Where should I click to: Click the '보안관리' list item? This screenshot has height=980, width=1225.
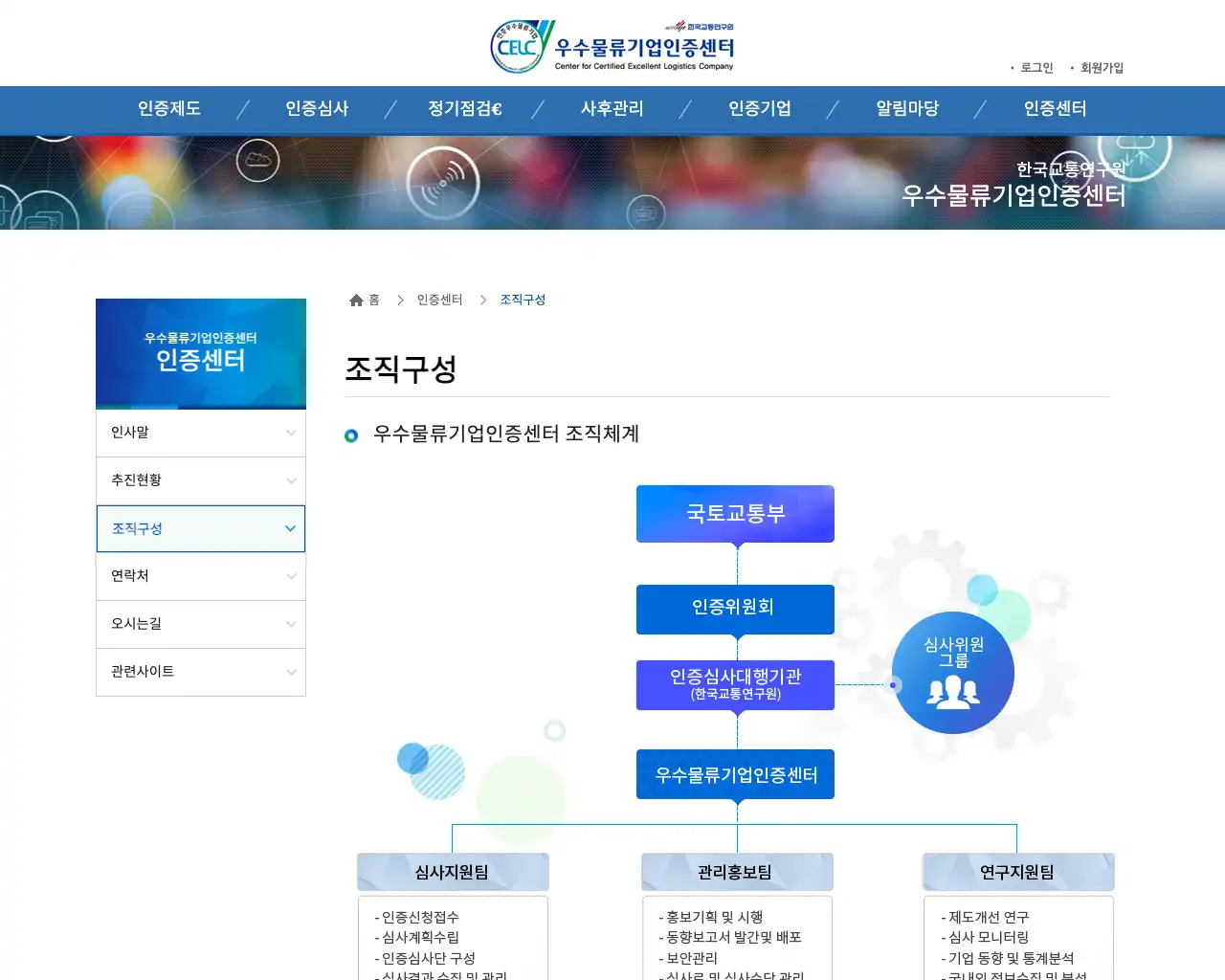(x=688, y=959)
